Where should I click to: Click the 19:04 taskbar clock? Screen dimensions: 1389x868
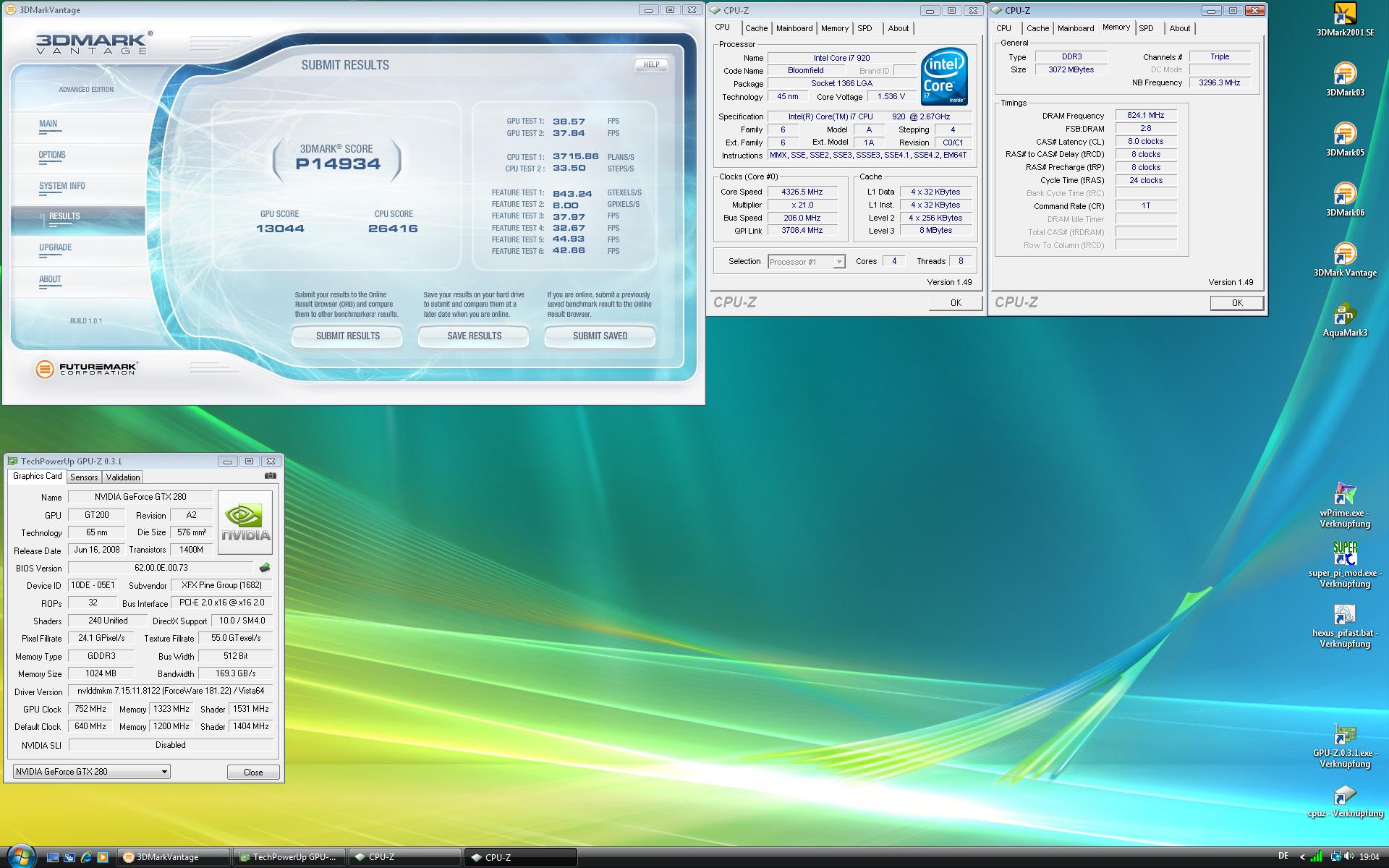(x=1369, y=857)
